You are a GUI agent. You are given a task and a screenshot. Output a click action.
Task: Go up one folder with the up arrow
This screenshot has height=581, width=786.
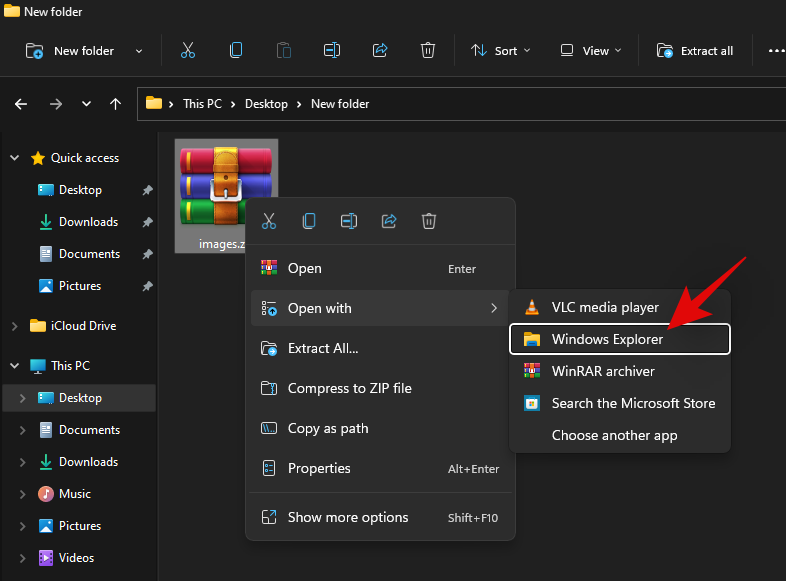(x=116, y=104)
